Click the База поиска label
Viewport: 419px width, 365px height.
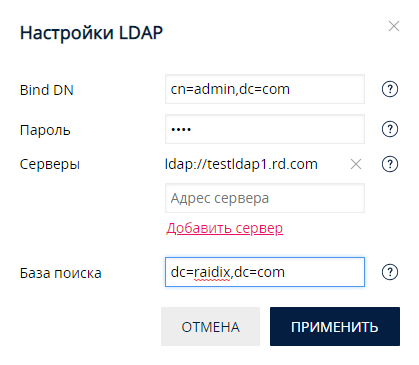pos(61,273)
